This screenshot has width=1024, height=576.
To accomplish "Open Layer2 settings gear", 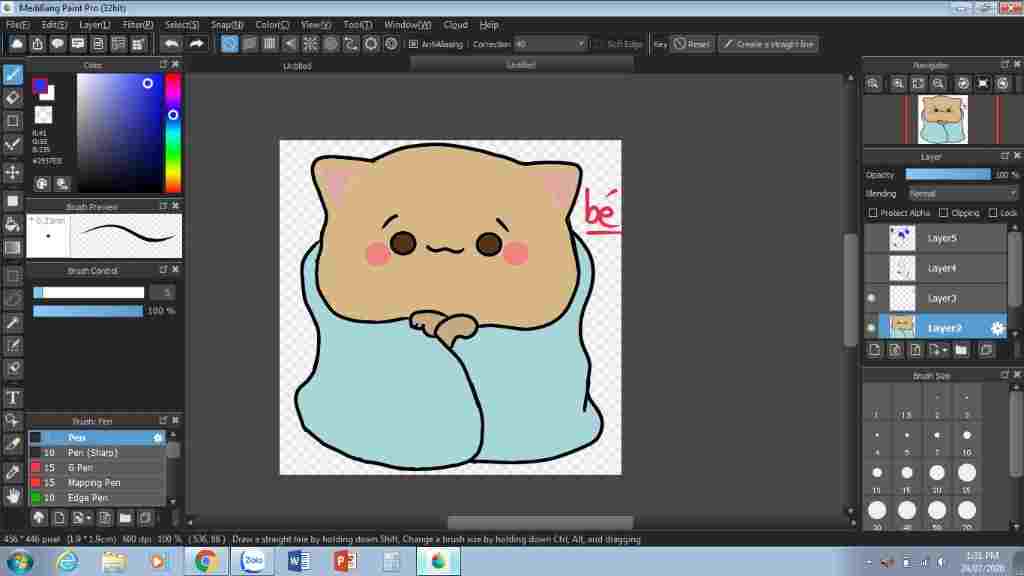I will tap(997, 328).
